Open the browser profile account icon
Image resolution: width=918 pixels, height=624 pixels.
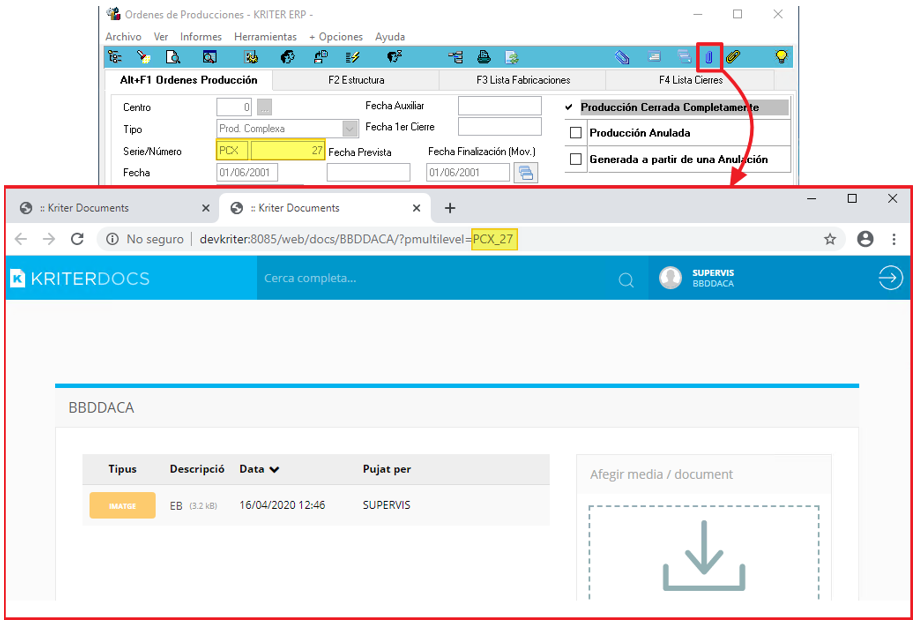pos(865,239)
